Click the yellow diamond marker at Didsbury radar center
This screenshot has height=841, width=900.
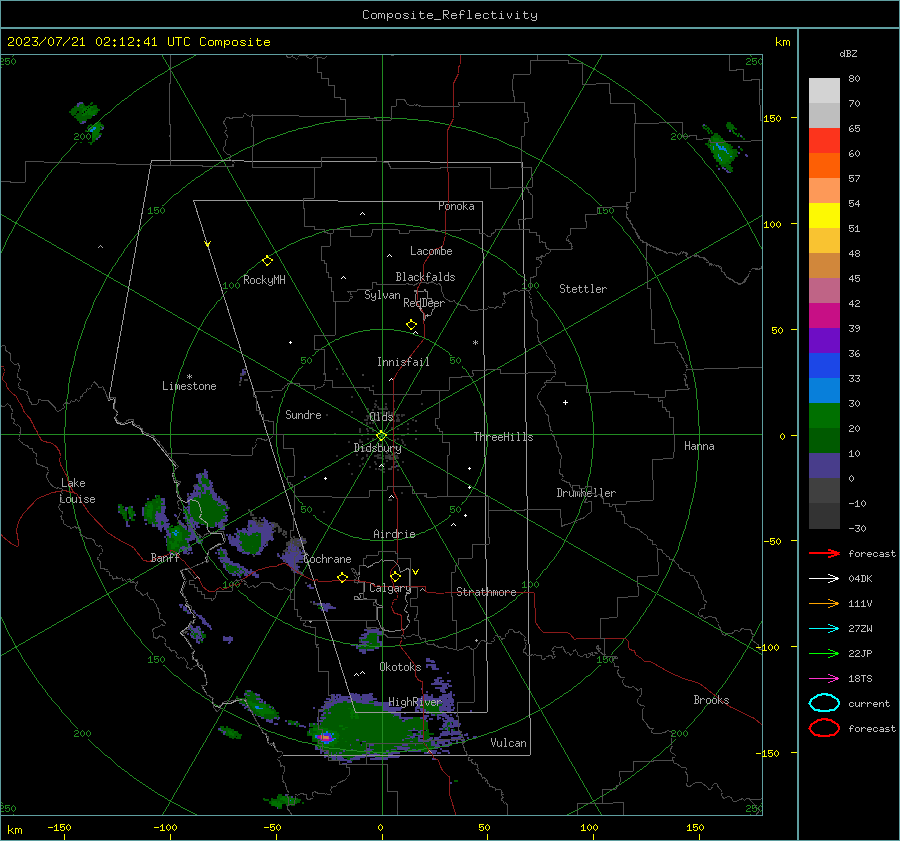click(x=381, y=436)
